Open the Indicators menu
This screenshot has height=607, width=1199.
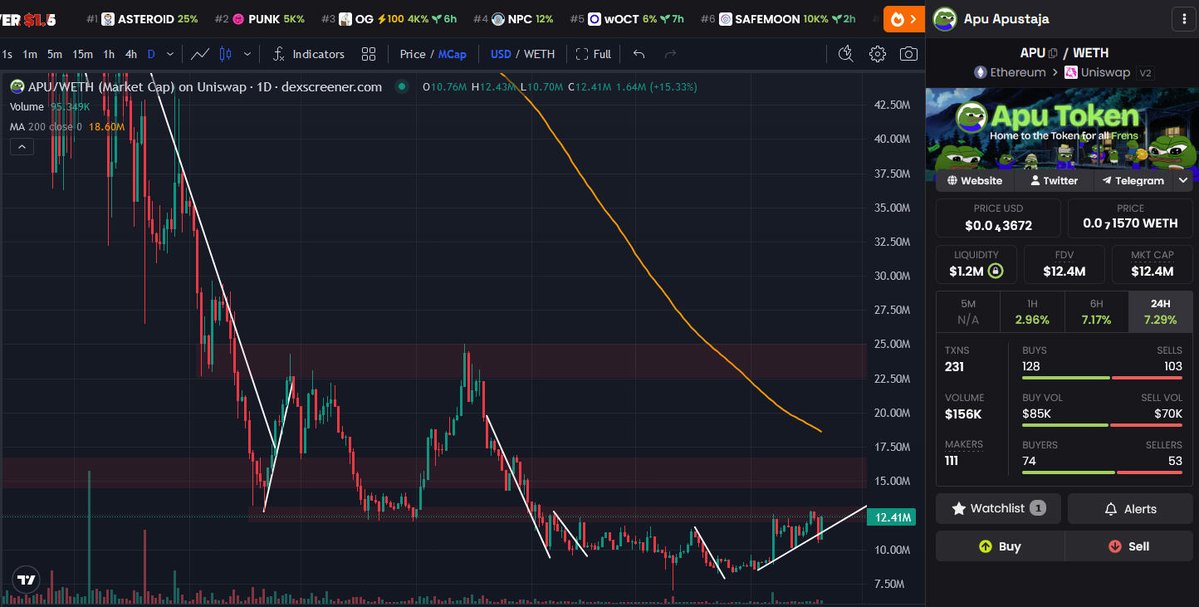308,54
